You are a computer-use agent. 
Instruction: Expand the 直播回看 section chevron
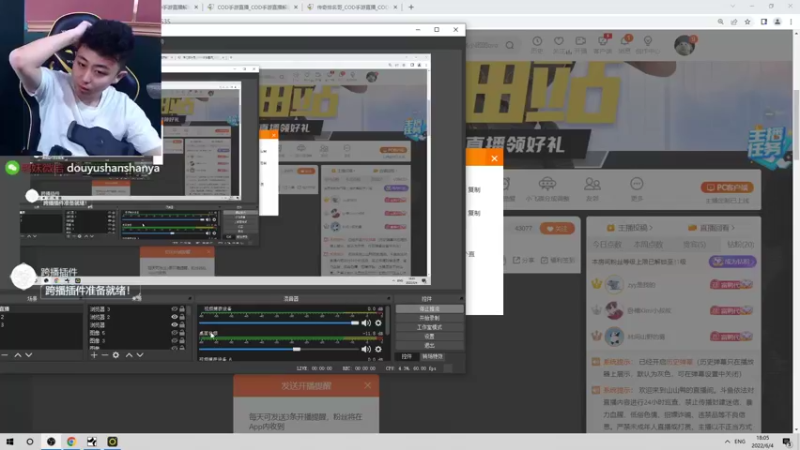733,228
